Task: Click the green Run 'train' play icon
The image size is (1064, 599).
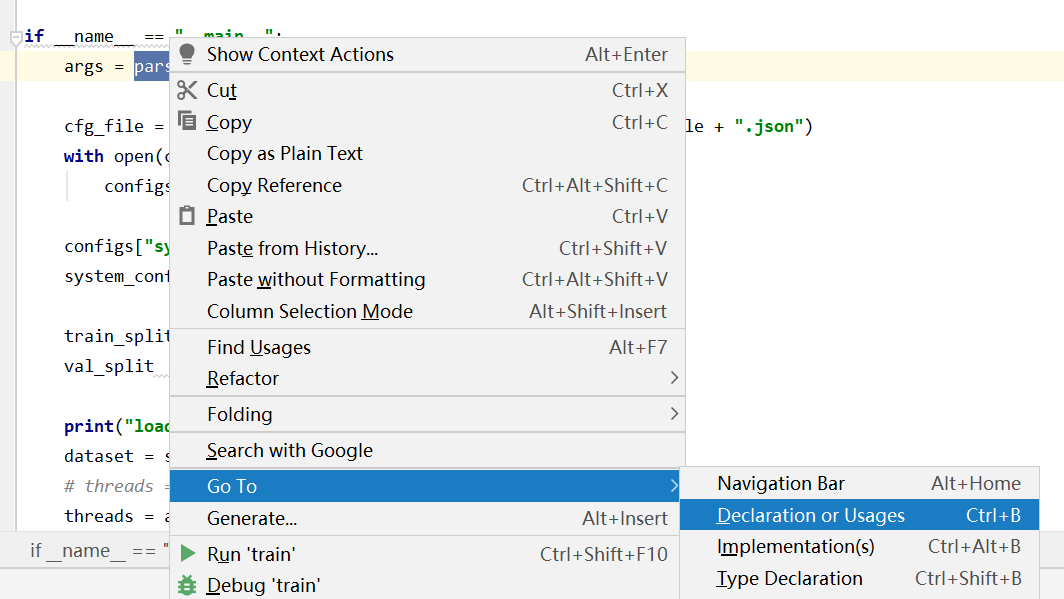Action: point(188,554)
